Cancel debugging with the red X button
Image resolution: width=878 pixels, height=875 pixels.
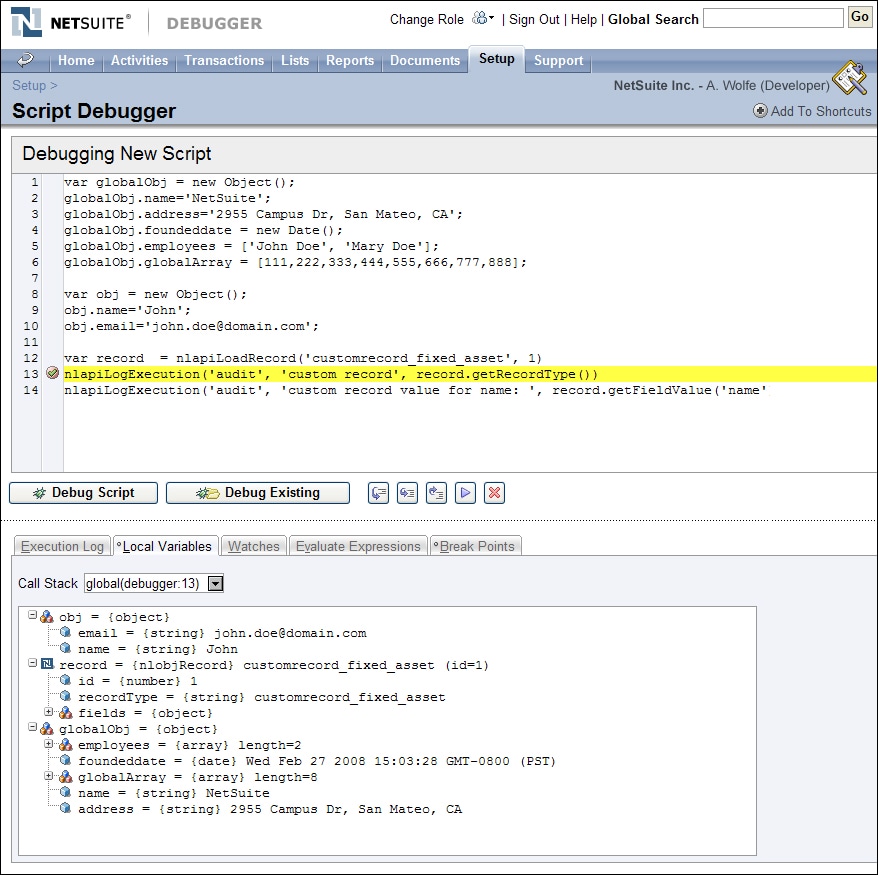(x=494, y=493)
